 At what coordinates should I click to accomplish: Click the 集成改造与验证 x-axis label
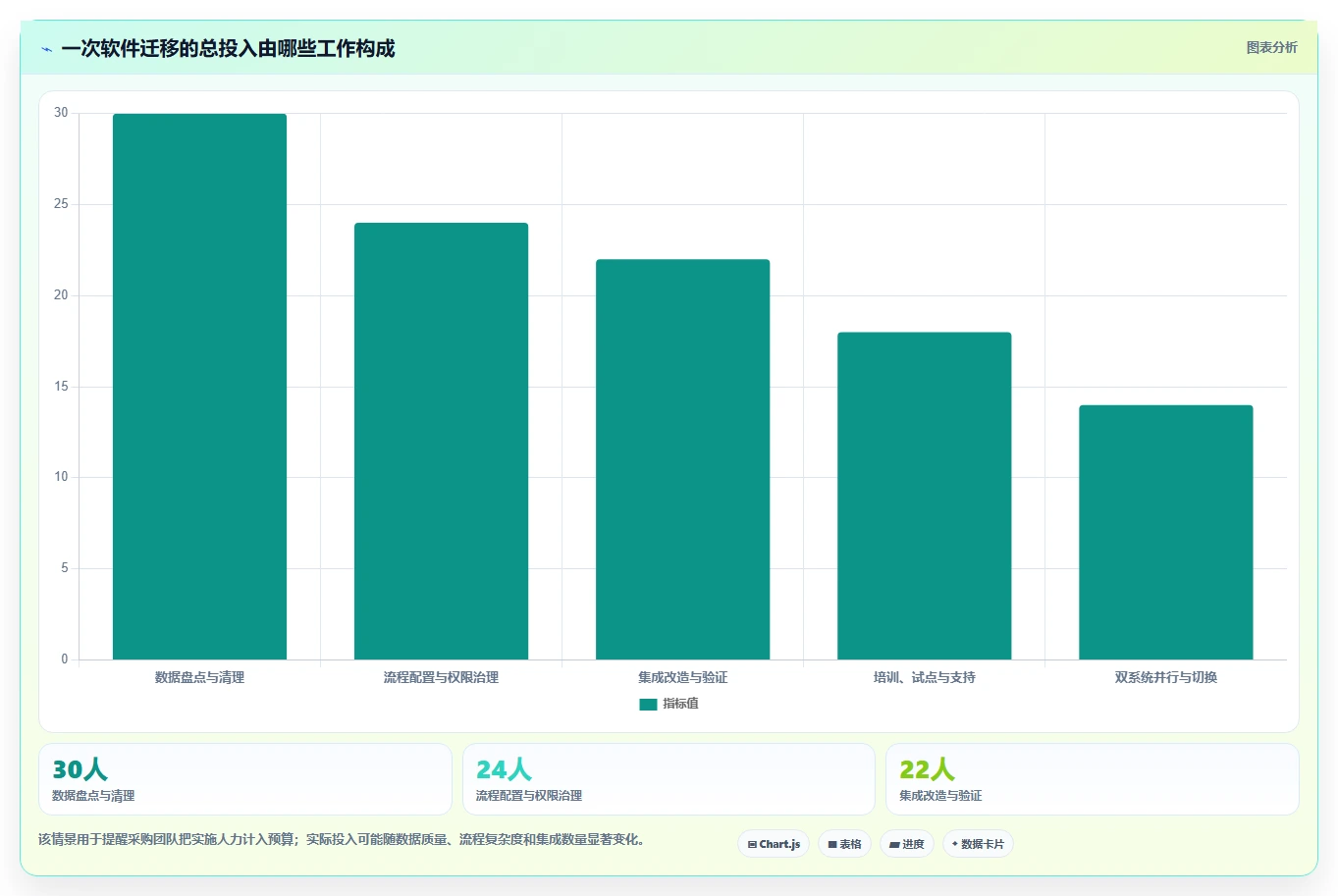[682, 677]
